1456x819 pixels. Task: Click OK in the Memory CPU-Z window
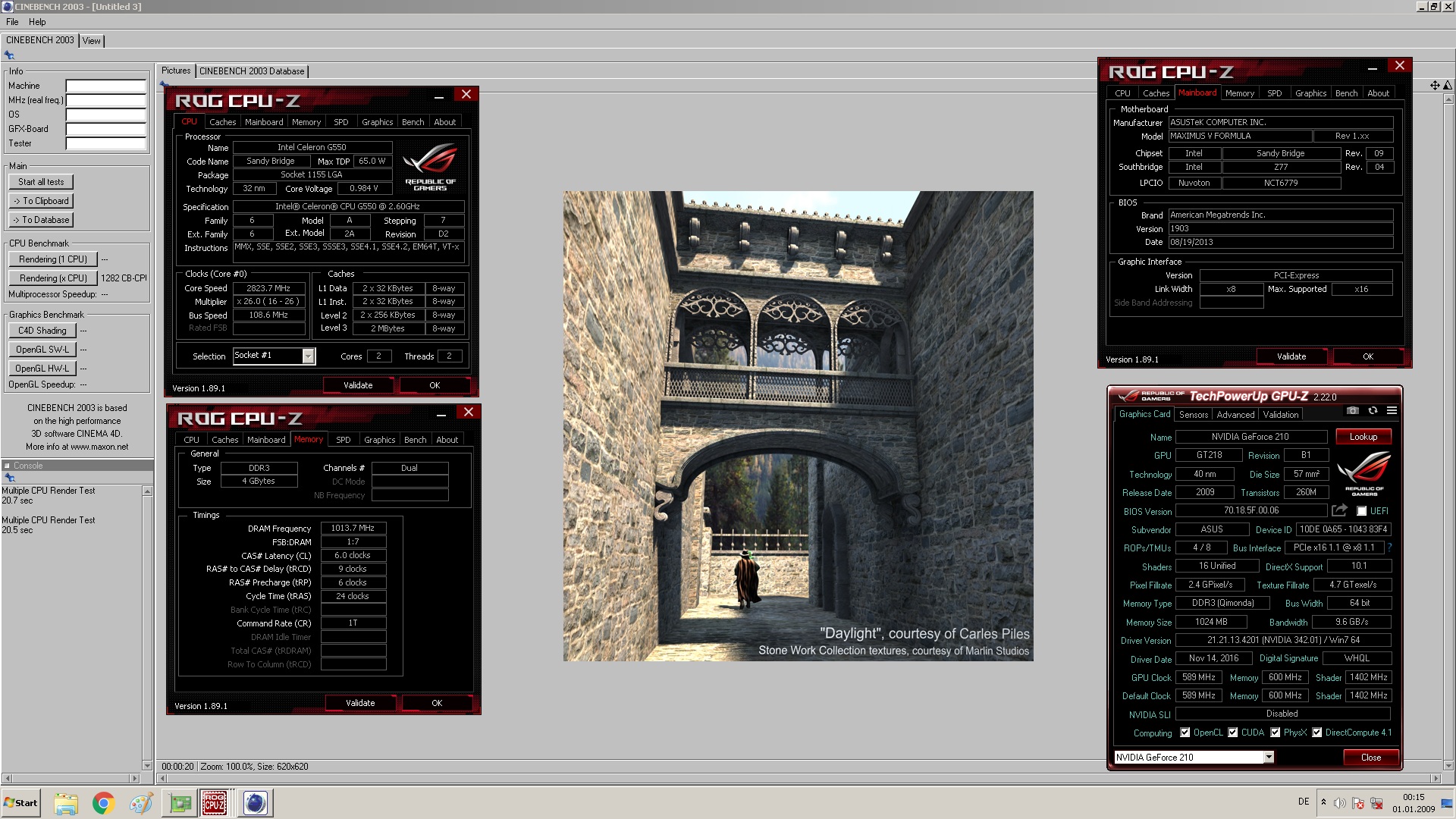[x=437, y=703]
